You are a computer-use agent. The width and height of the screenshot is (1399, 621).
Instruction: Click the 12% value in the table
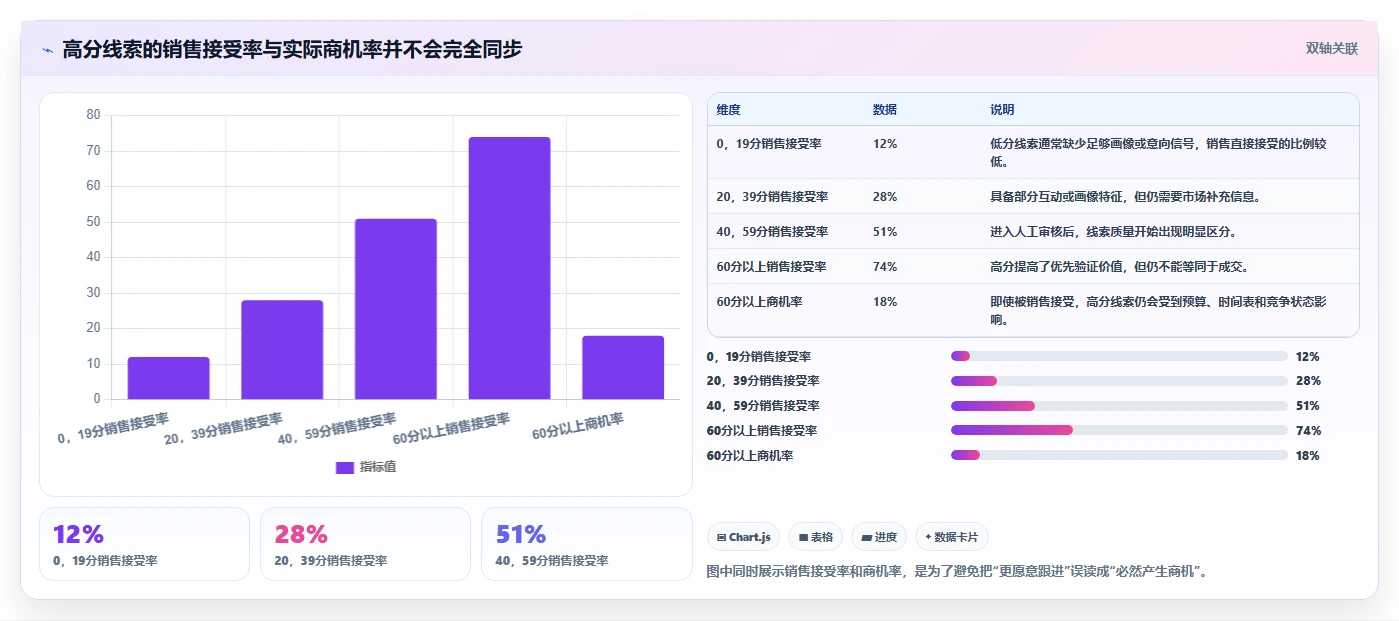pyautogui.click(x=884, y=143)
